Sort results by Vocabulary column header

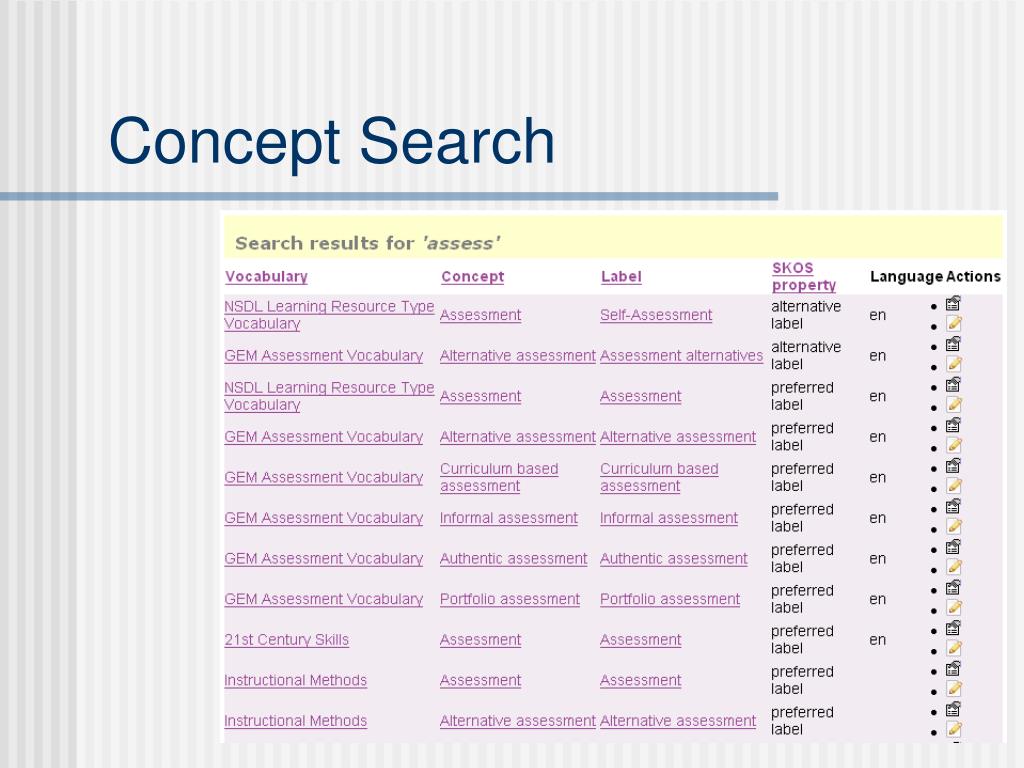pos(266,276)
